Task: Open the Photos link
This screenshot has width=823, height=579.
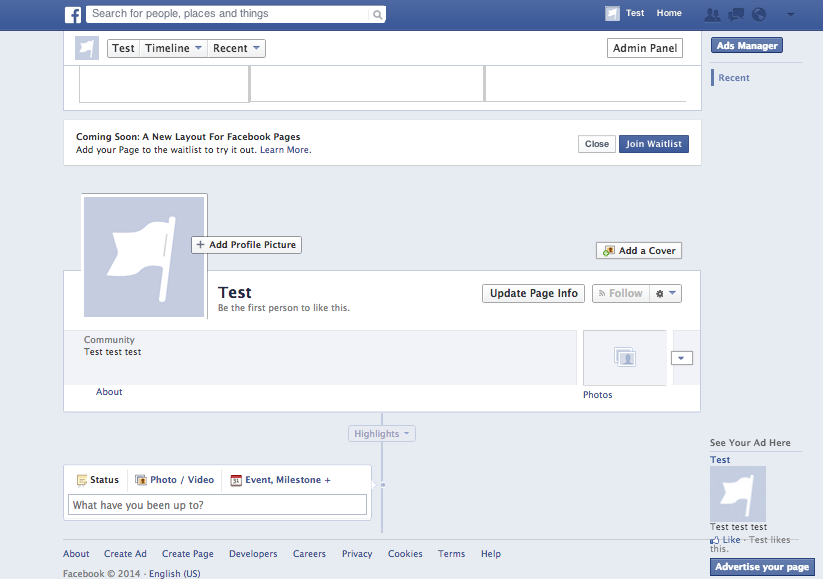Action: click(597, 395)
